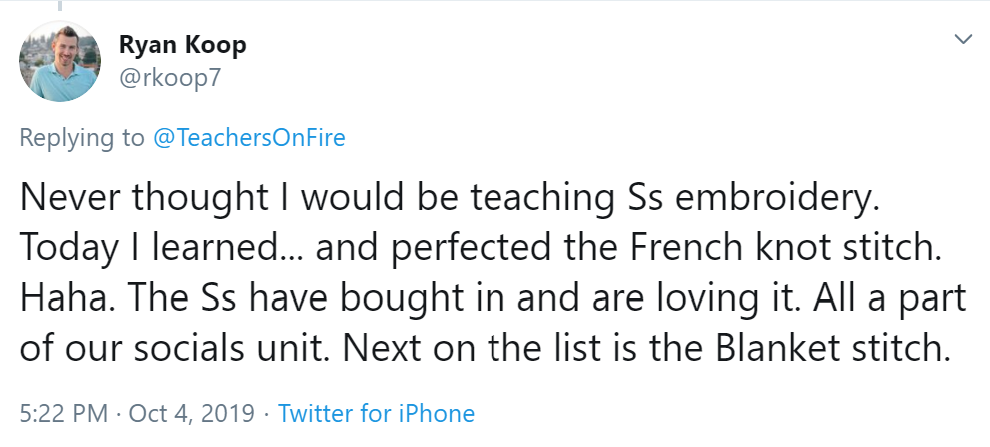This screenshot has width=990, height=447.
Task: Open the 'Twitter for iPhone' source link
Action: (x=376, y=412)
